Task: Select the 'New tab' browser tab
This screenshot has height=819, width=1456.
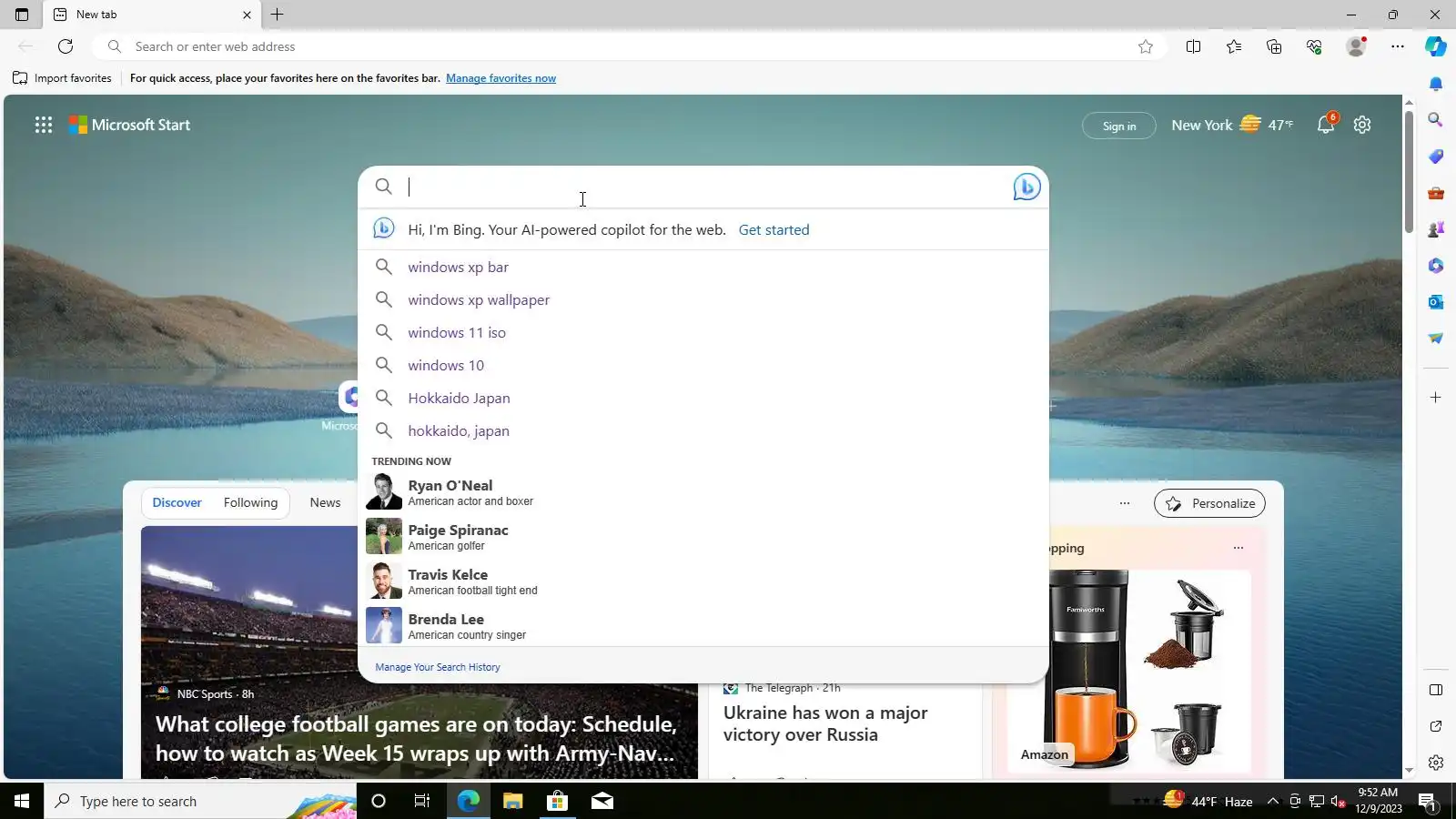Action: tap(152, 15)
